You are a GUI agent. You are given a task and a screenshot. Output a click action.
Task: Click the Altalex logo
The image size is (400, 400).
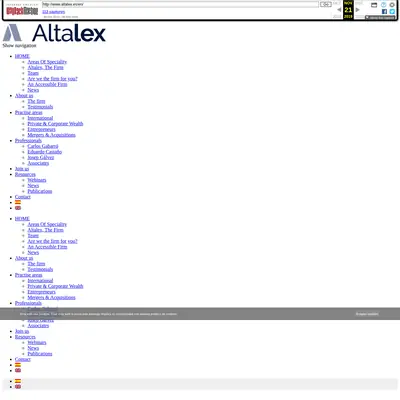tap(54, 33)
